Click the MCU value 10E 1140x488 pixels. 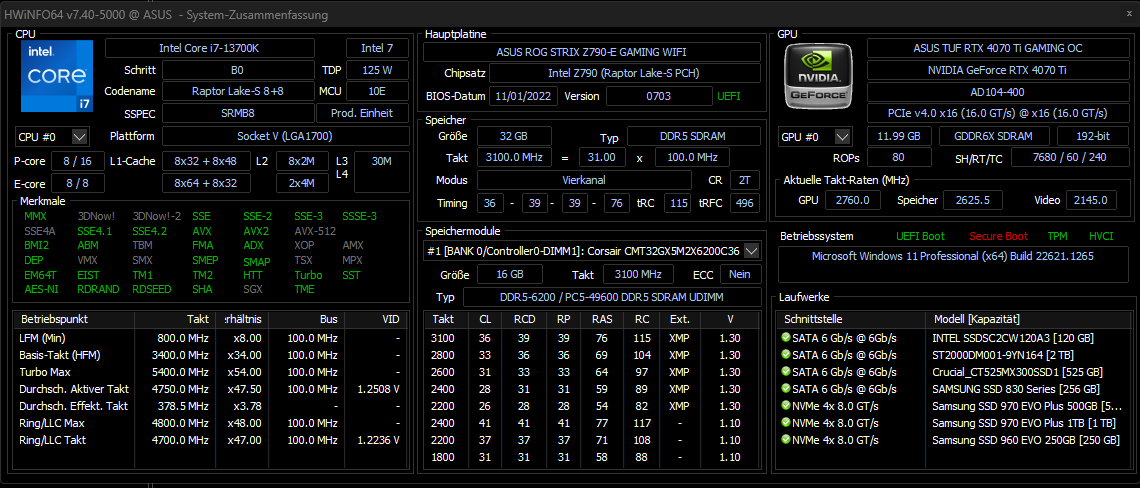[x=377, y=91]
